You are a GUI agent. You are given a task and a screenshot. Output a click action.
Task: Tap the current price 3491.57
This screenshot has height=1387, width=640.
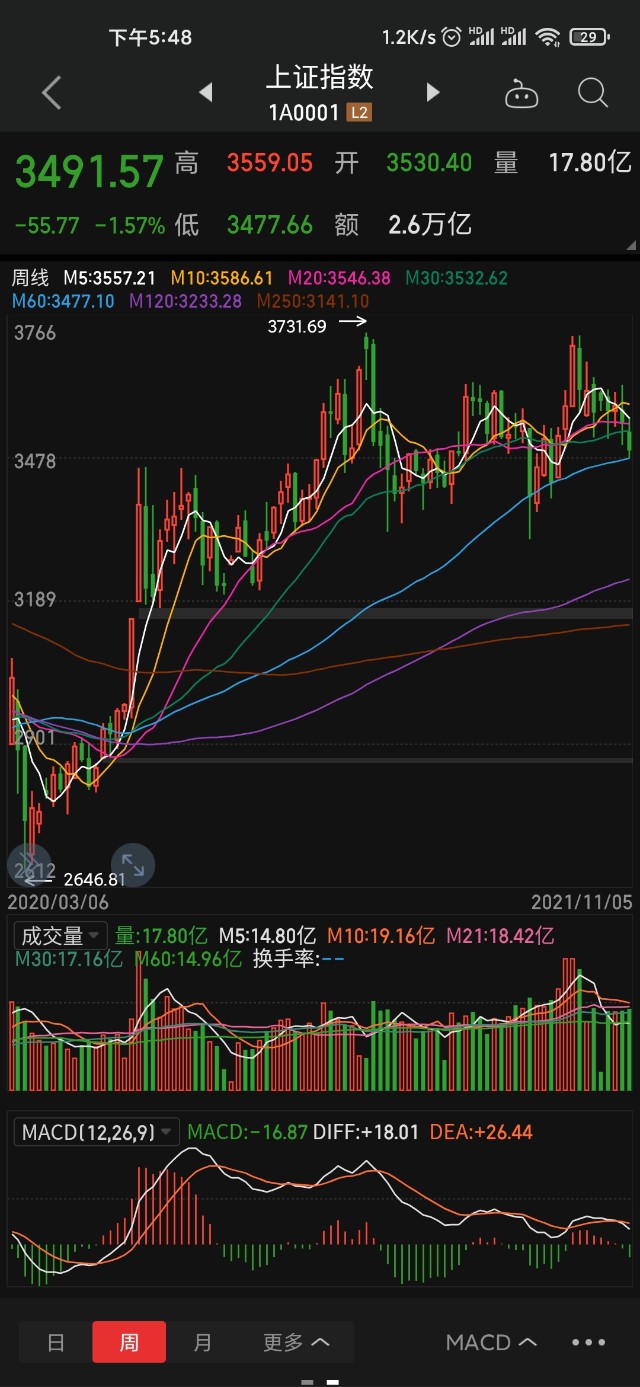[89, 172]
